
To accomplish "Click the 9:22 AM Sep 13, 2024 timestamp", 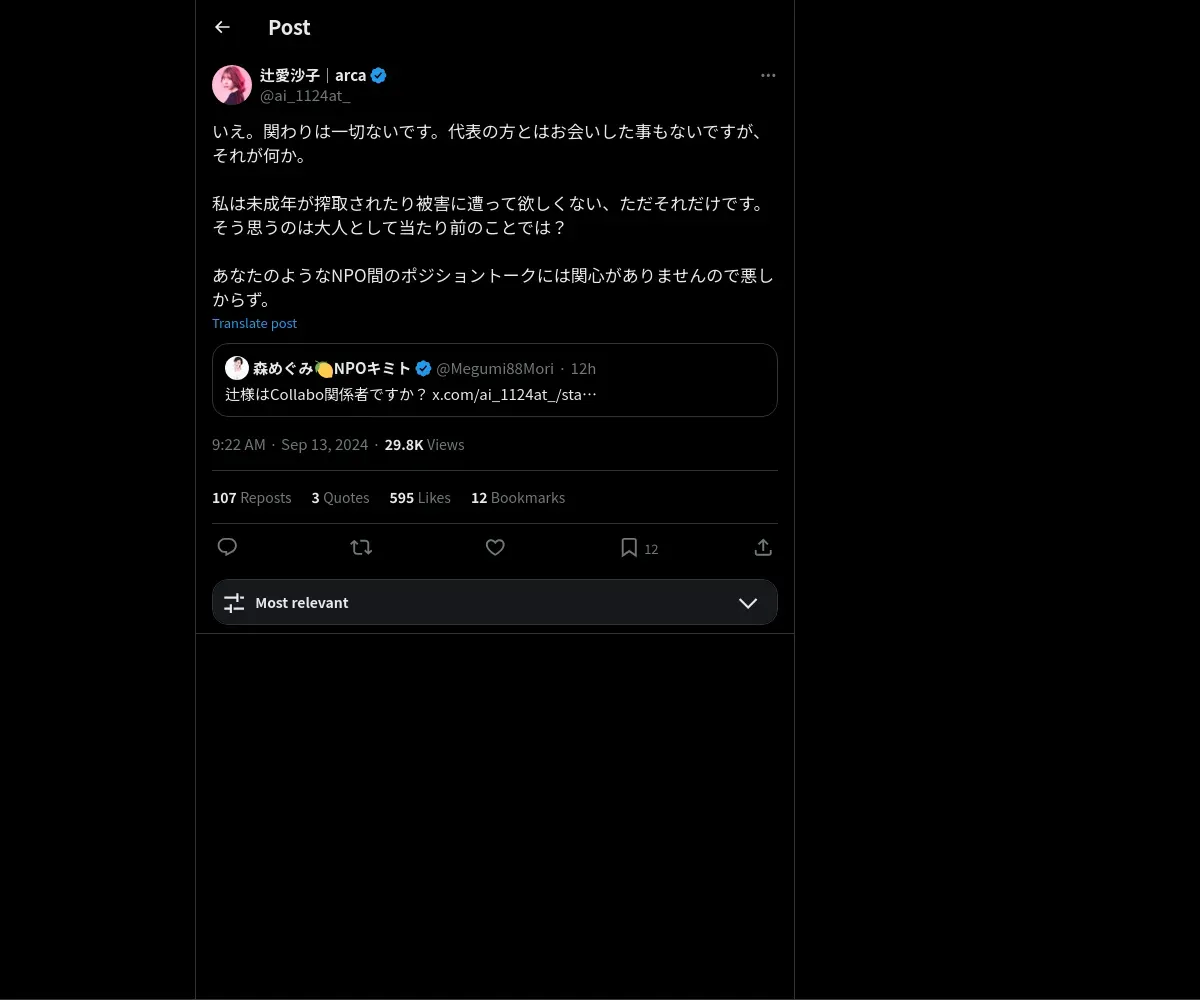I will 290,444.
